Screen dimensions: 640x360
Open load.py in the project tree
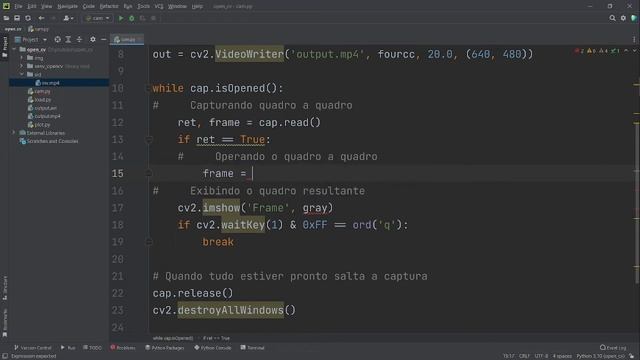[x=42, y=100]
